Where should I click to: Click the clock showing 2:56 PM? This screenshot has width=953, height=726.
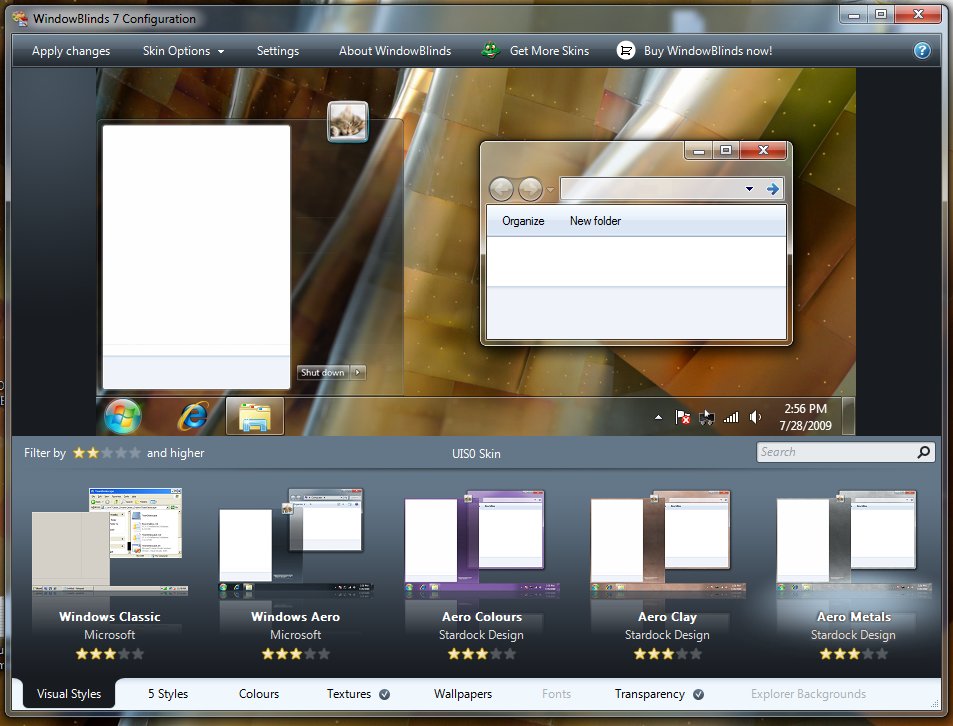tap(805, 409)
